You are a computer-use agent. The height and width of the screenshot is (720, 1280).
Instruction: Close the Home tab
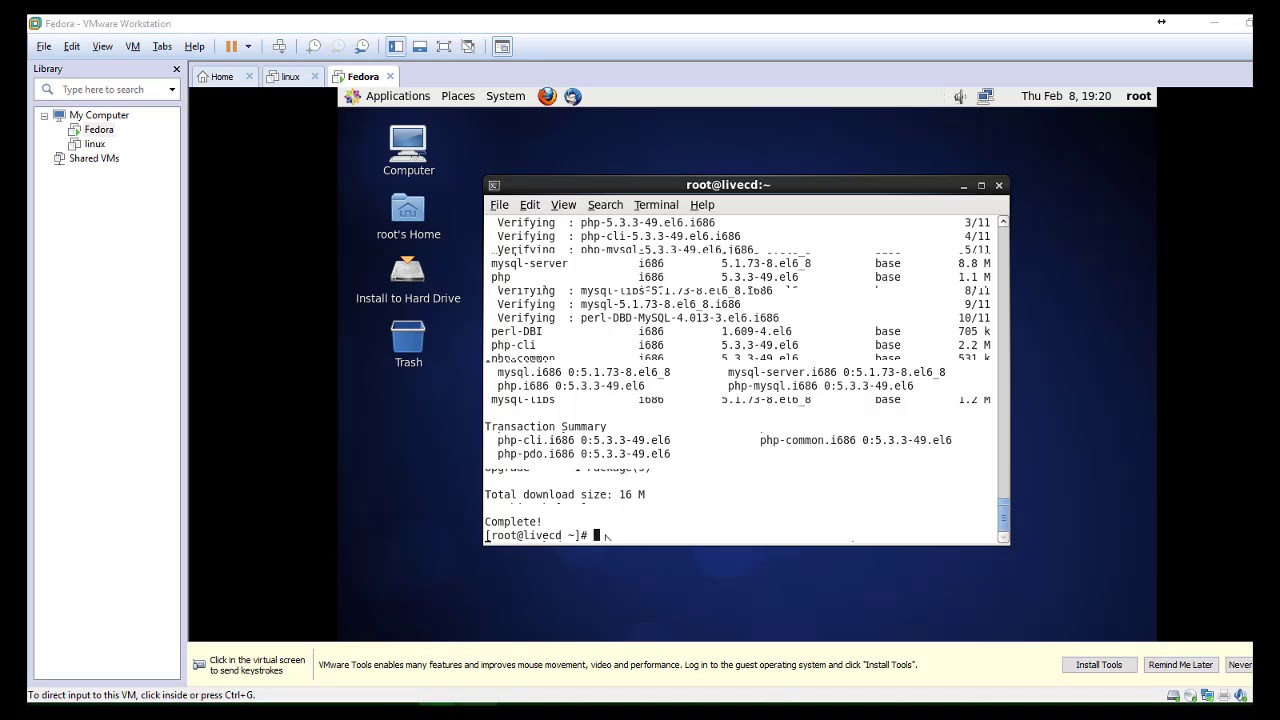point(249,77)
